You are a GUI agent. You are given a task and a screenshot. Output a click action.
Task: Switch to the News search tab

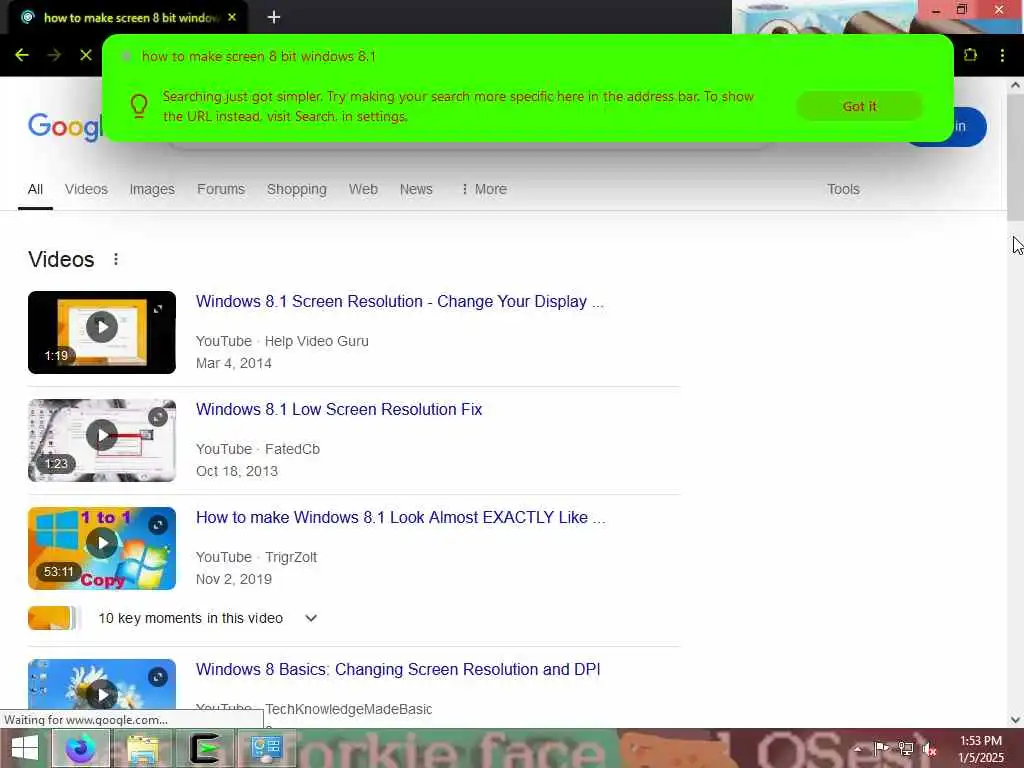[416, 189]
